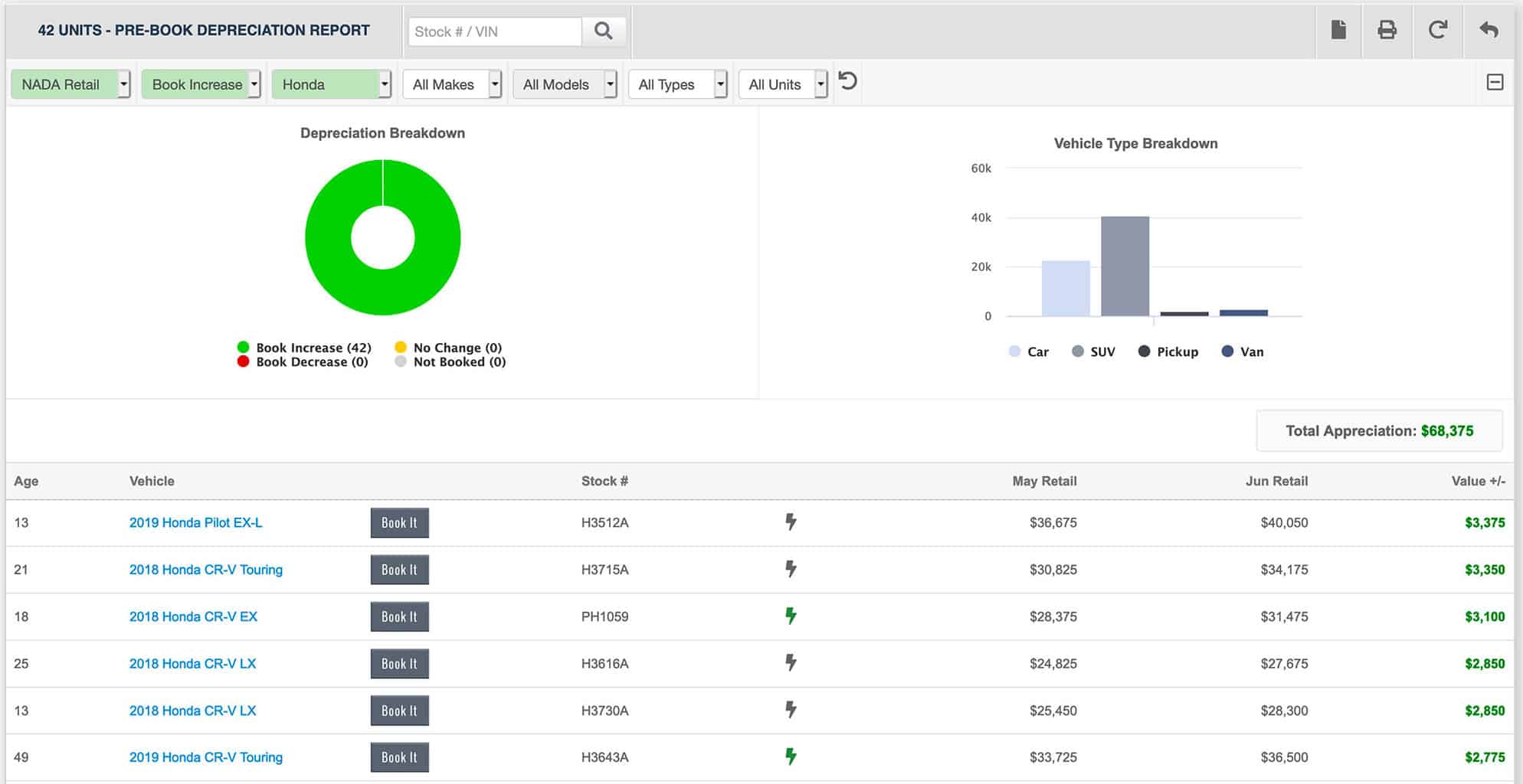
Task: Toggle SUV series in vehicle type legend
Action: tap(1093, 351)
